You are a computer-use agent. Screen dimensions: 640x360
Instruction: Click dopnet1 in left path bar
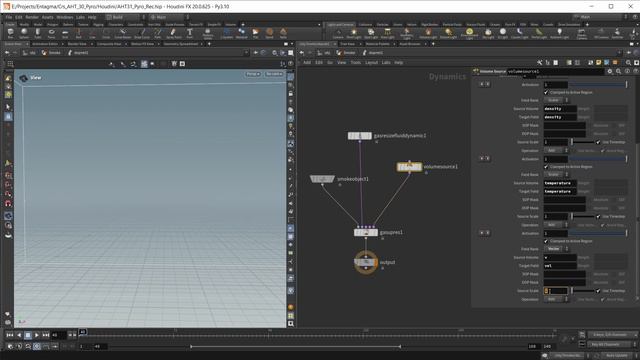point(78,53)
